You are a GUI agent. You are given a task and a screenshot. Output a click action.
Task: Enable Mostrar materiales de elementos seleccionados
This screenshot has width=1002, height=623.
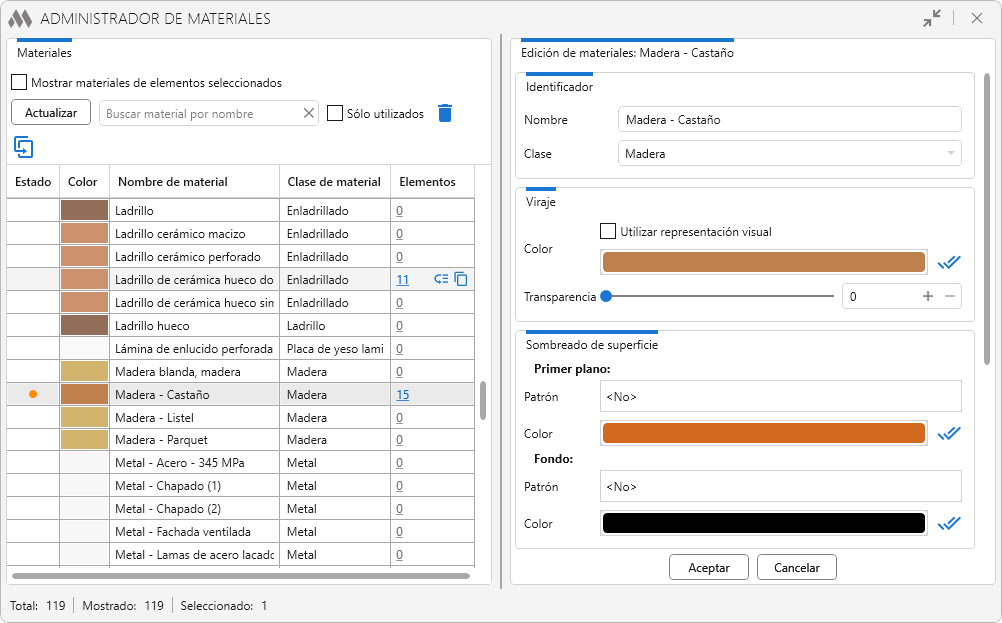coord(19,82)
